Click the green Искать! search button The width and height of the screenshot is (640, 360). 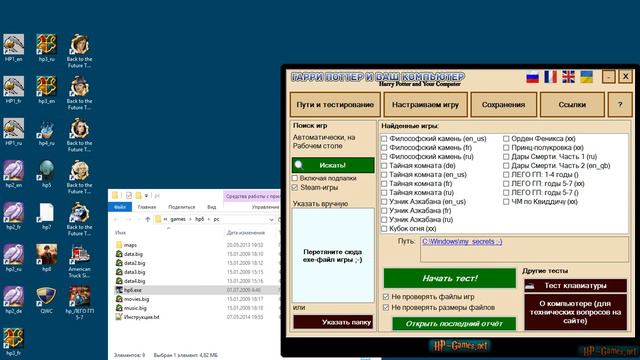pos(333,165)
